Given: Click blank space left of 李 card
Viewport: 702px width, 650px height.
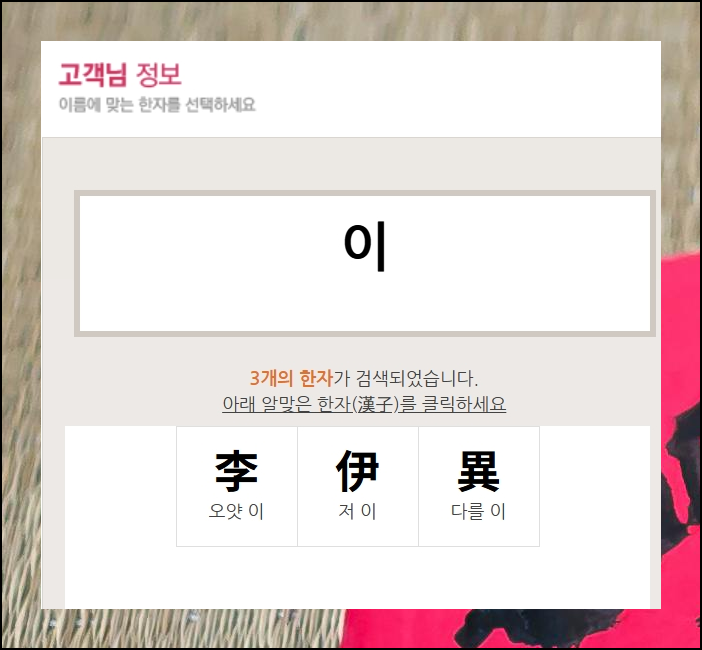Looking at the screenshot, I should click(121, 486).
